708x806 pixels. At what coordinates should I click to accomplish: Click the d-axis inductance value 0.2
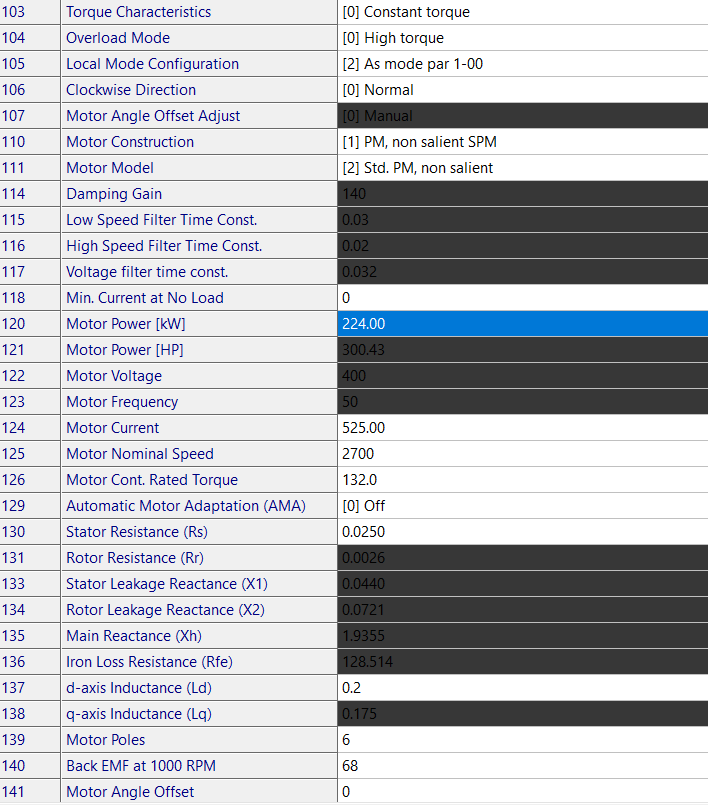352,688
